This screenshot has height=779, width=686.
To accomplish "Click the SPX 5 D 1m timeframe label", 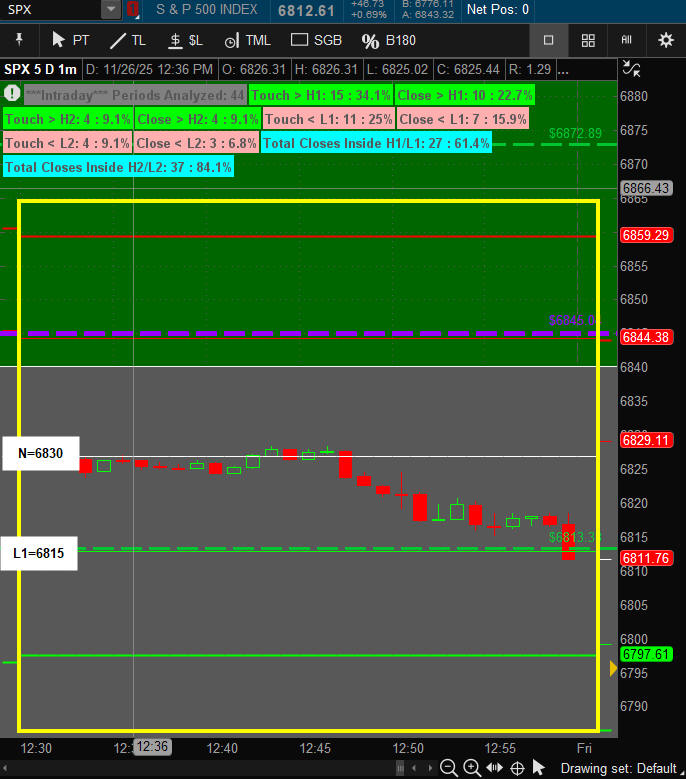I will coord(40,70).
